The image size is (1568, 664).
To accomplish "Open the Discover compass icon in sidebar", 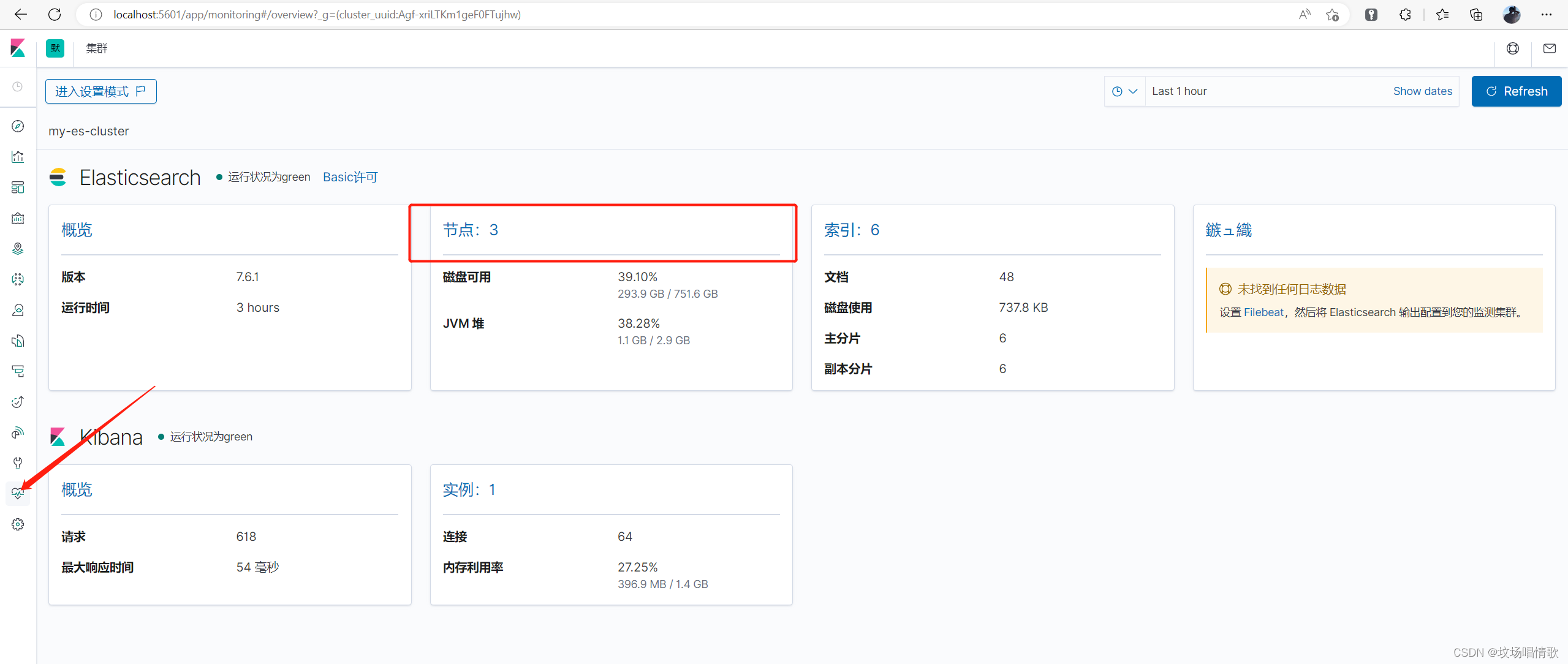I will pos(18,126).
